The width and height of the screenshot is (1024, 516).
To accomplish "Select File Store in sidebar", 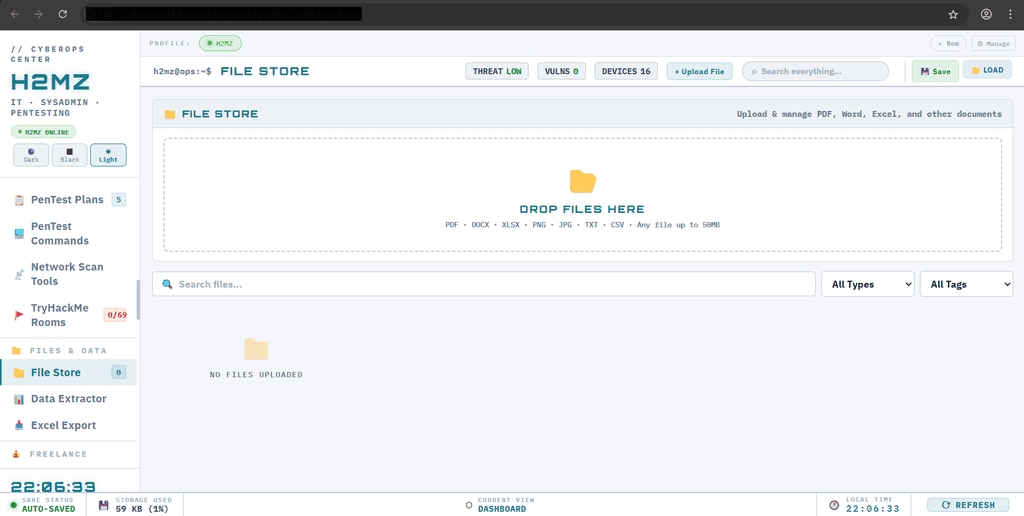I will click(x=69, y=373).
